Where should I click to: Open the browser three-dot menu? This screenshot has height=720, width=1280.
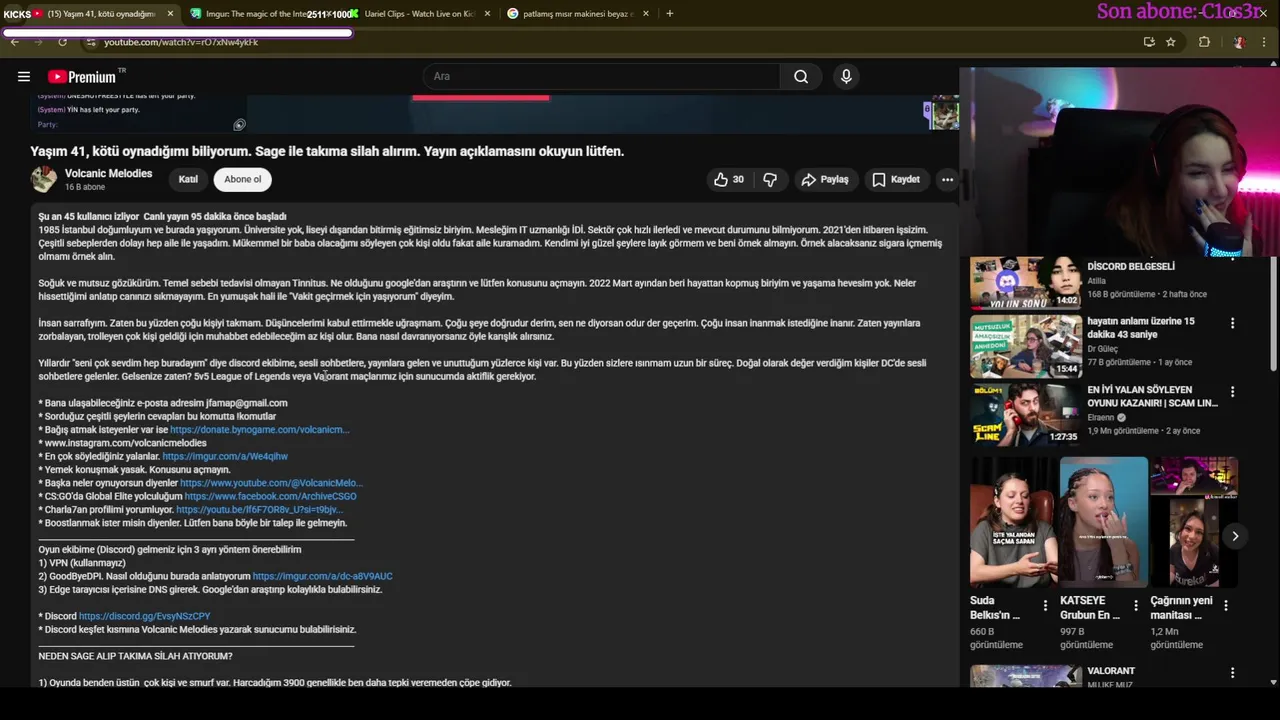coord(1266,42)
